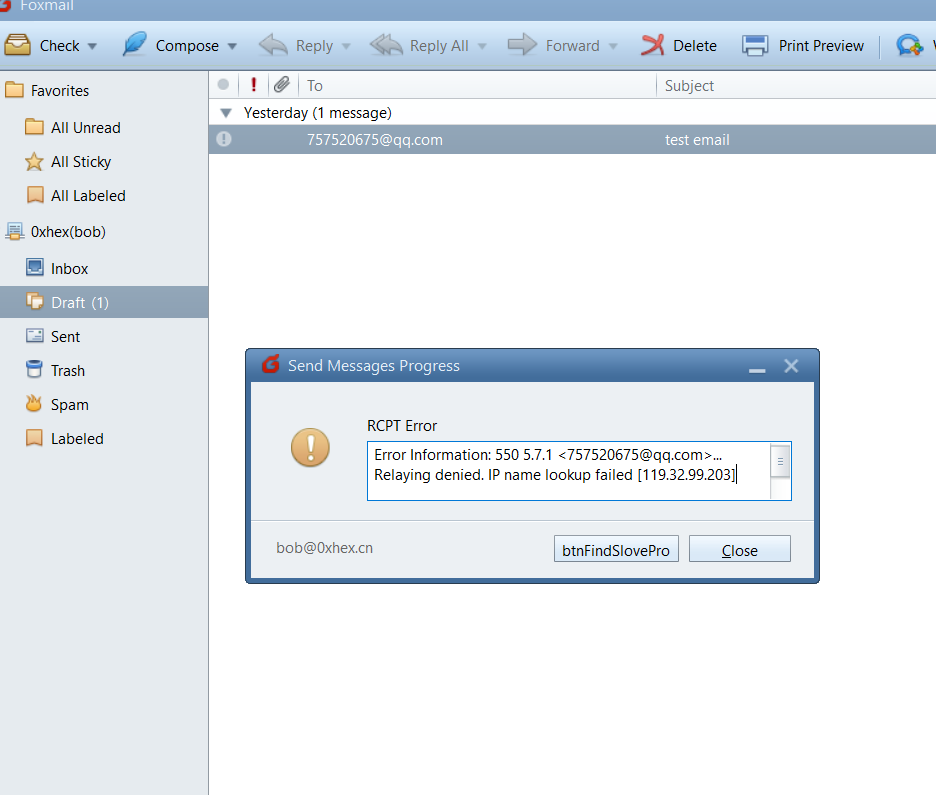This screenshot has width=936, height=795.
Task: Collapse the Yesterday message group
Action: coord(224,113)
